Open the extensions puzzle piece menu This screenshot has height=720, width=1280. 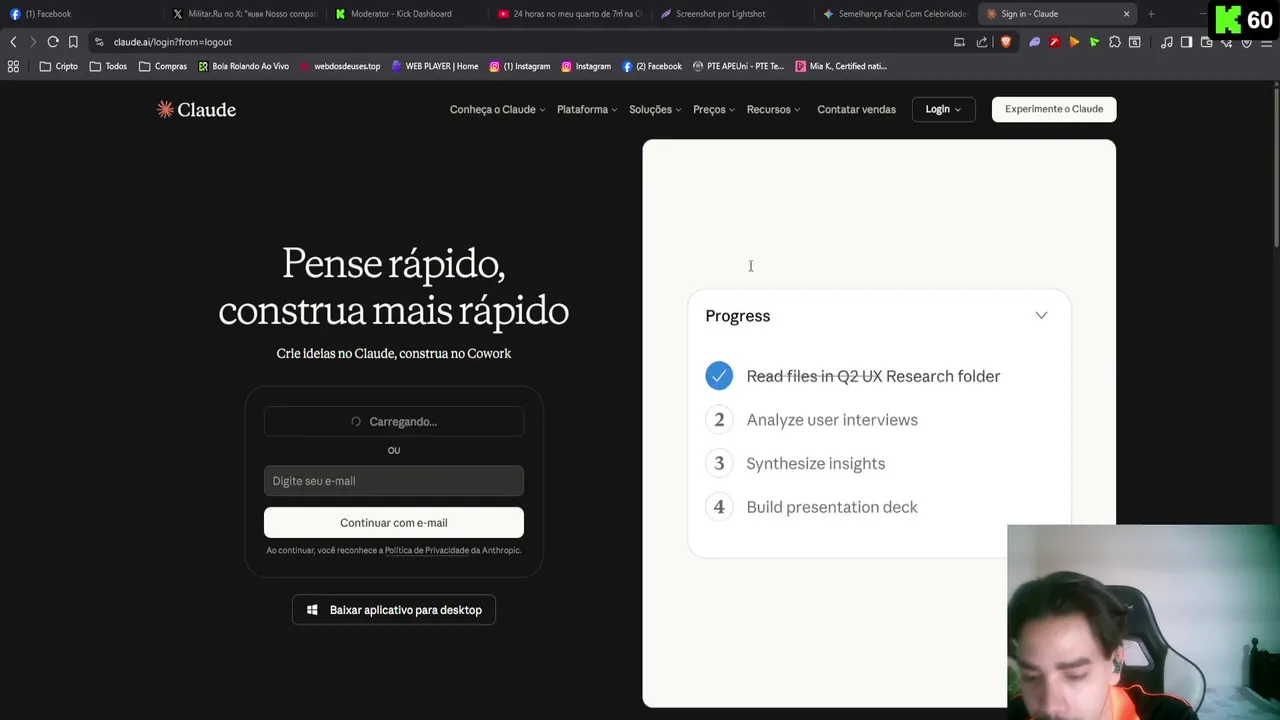point(1114,42)
